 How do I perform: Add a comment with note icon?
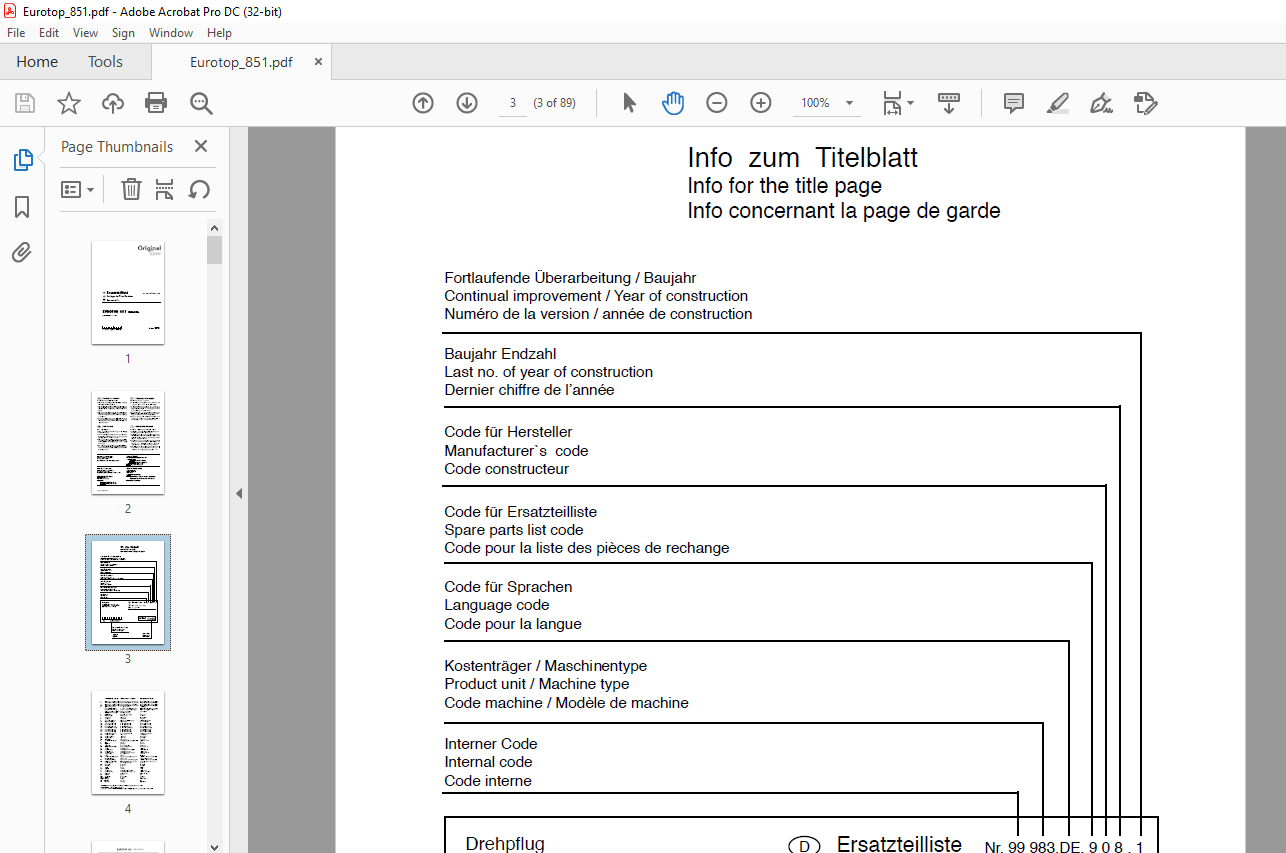[1014, 103]
